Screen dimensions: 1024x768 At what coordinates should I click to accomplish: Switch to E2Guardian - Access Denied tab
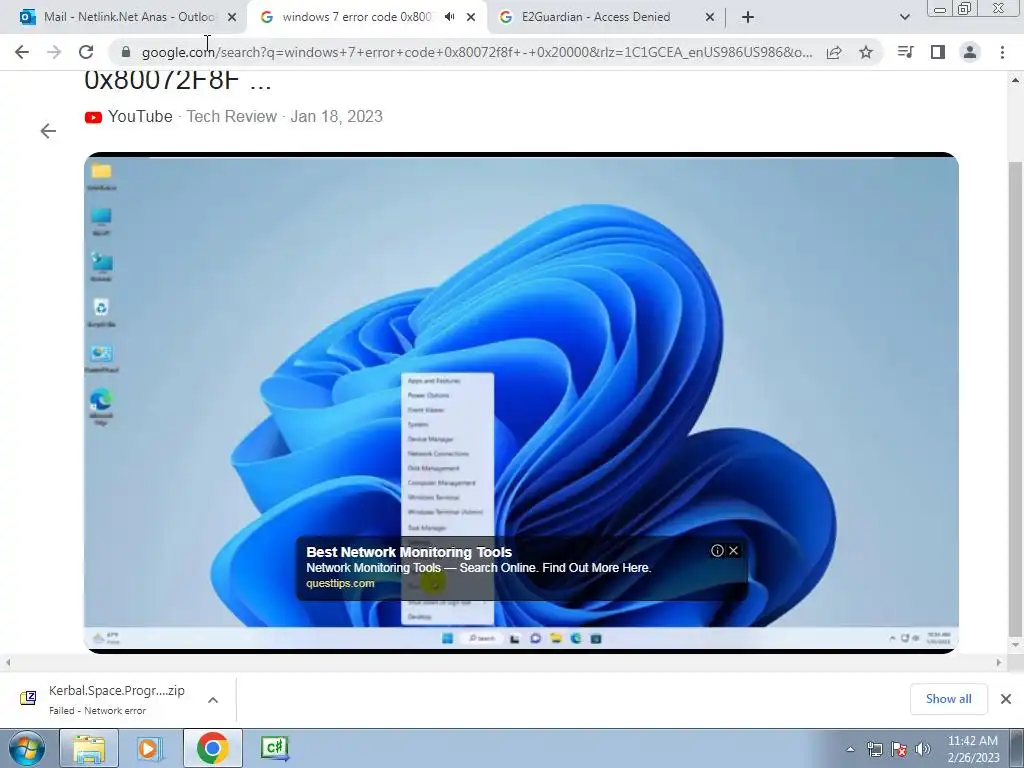pos(596,17)
